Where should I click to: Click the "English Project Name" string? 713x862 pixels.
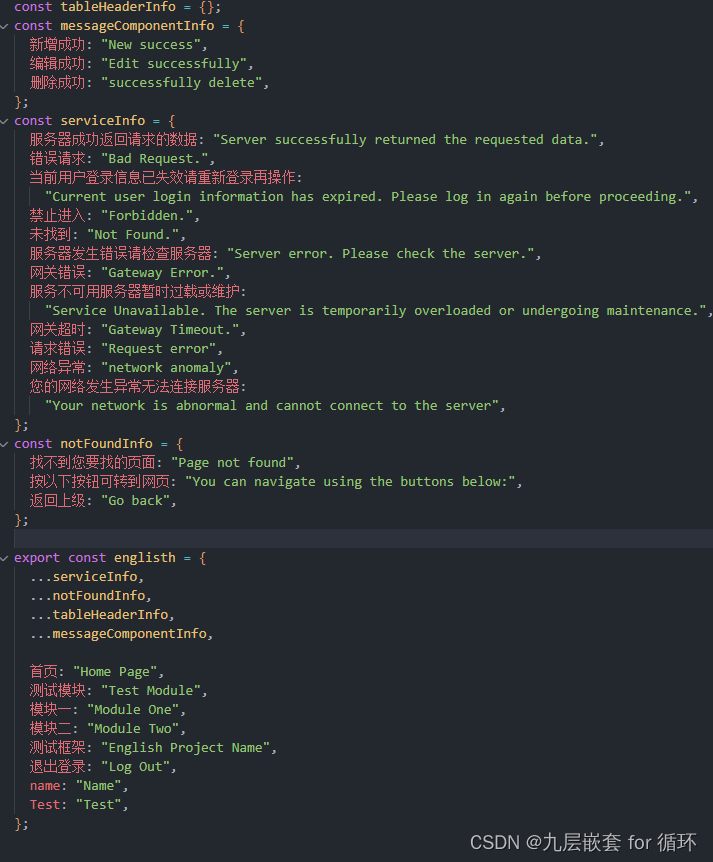pyautogui.click(x=185, y=748)
